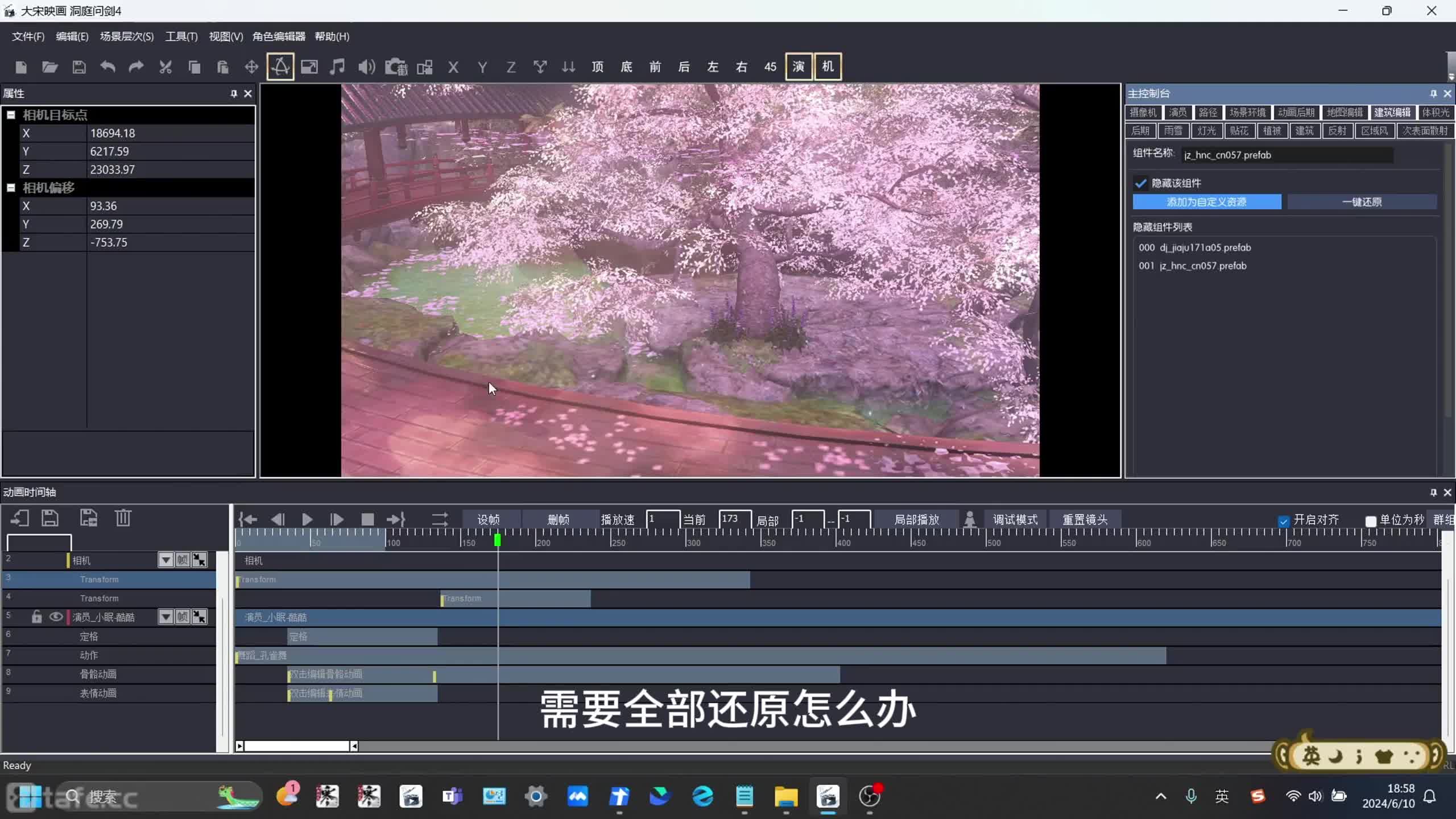Screen dimensions: 1456x819
Task: Select the X axis toolbar button
Action: [453, 68]
